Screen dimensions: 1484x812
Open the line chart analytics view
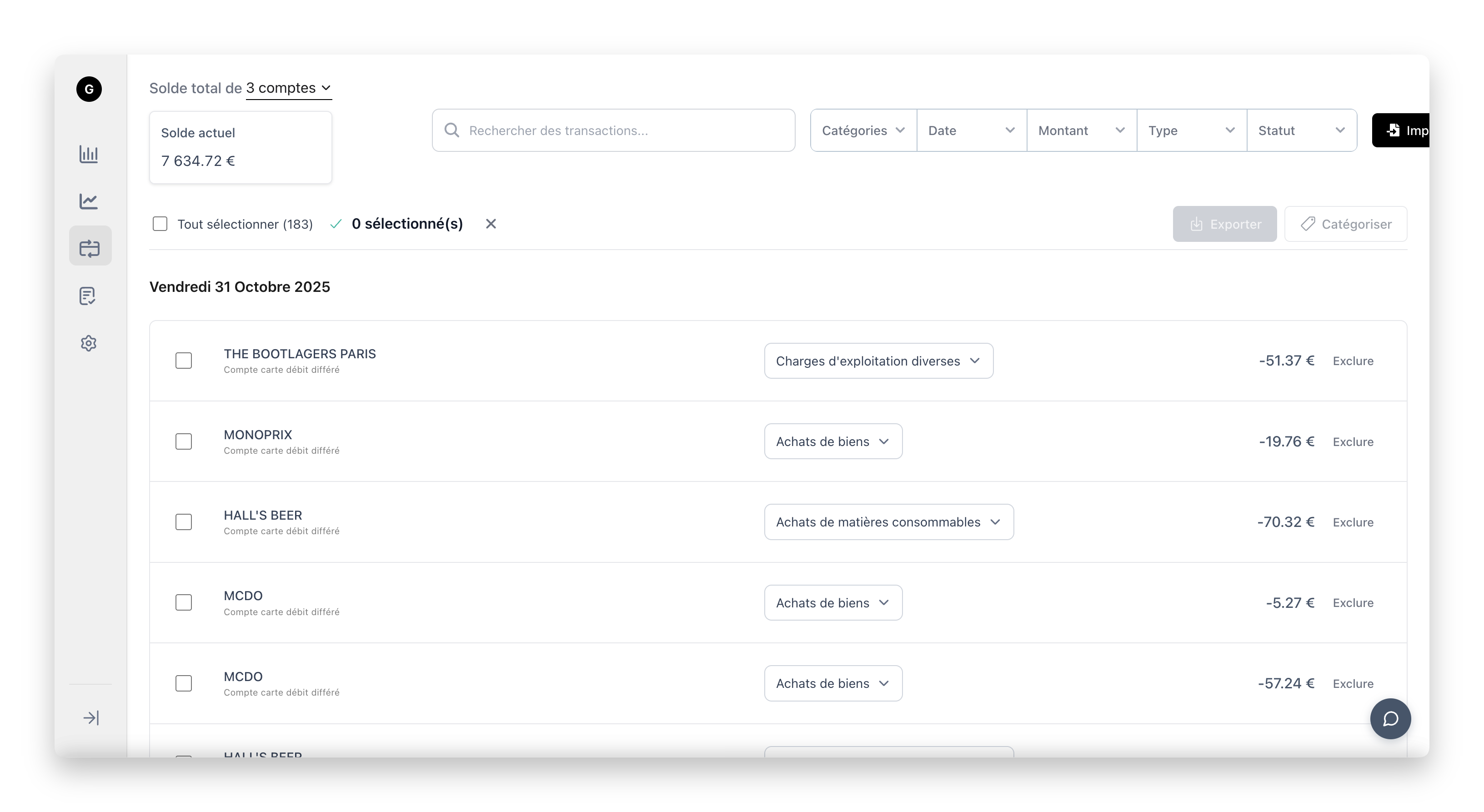click(x=89, y=201)
